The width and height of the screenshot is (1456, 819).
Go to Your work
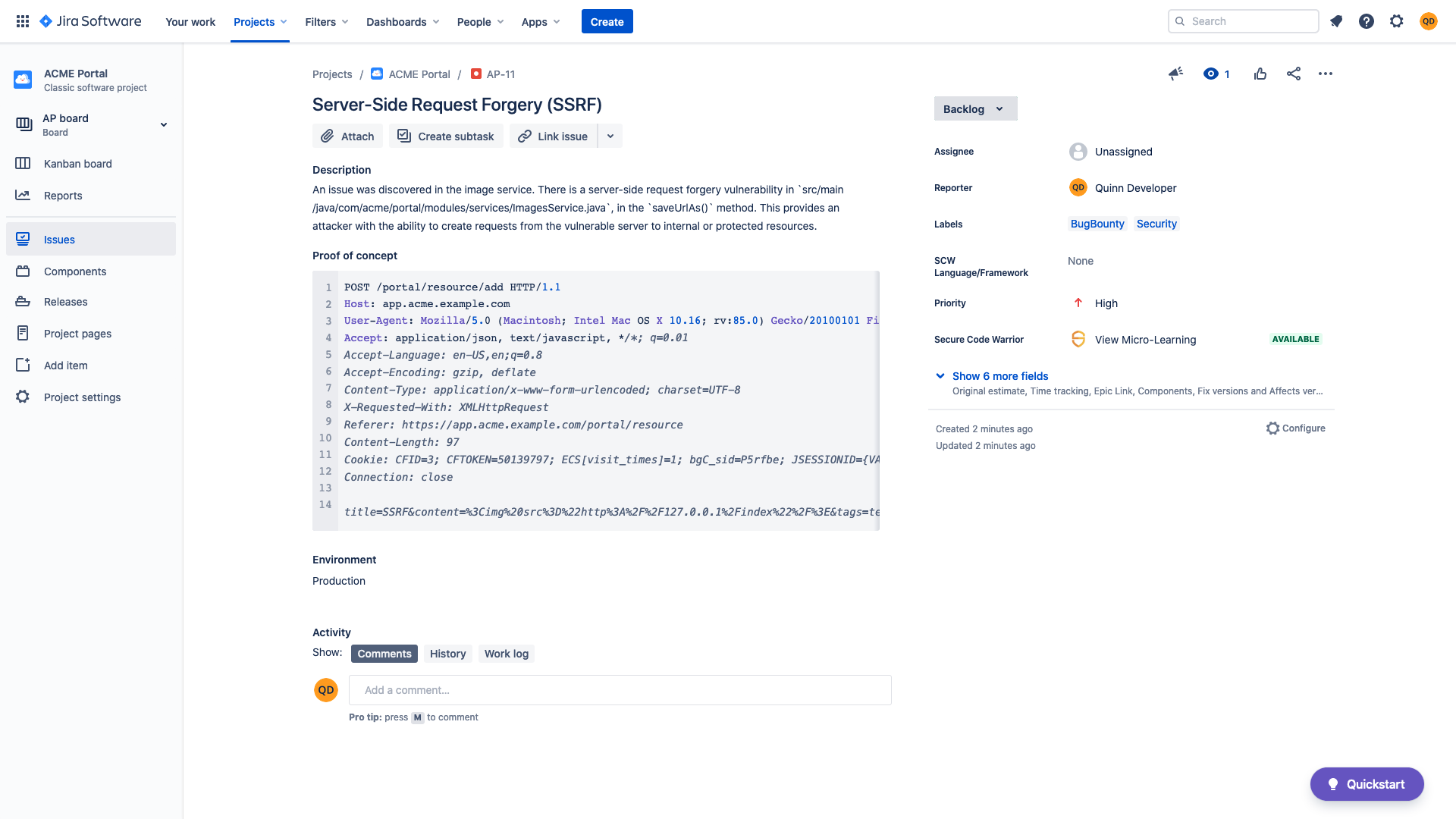[x=190, y=21]
